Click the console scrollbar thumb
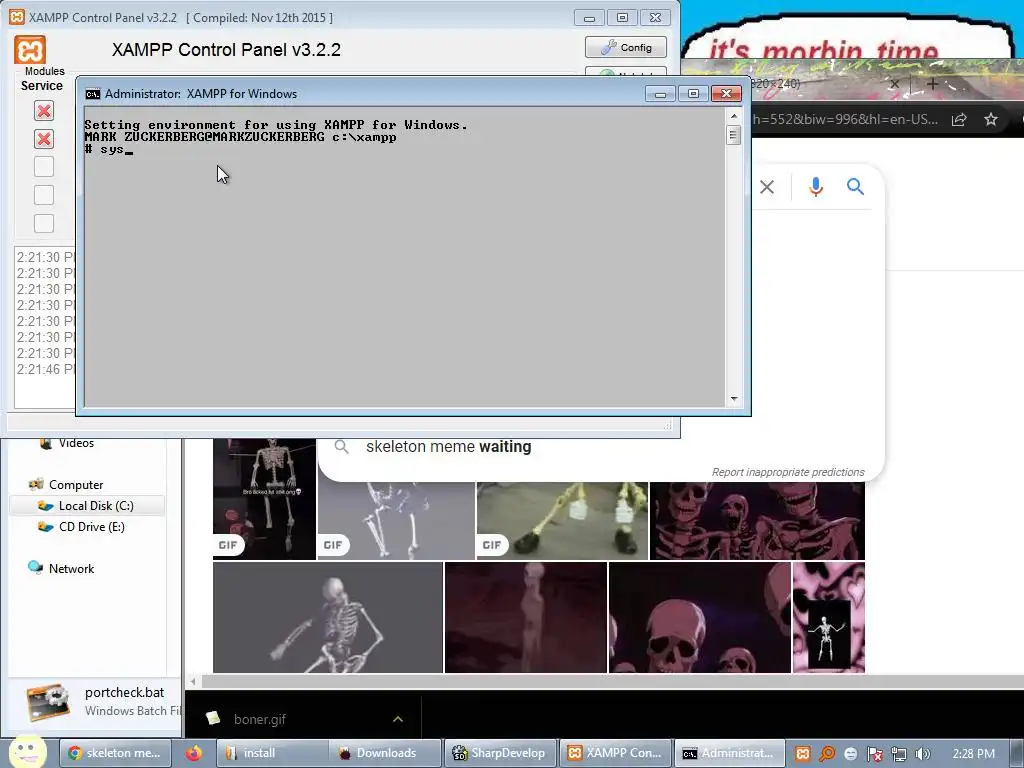Image resolution: width=1024 pixels, height=768 pixels. coord(733,135)
